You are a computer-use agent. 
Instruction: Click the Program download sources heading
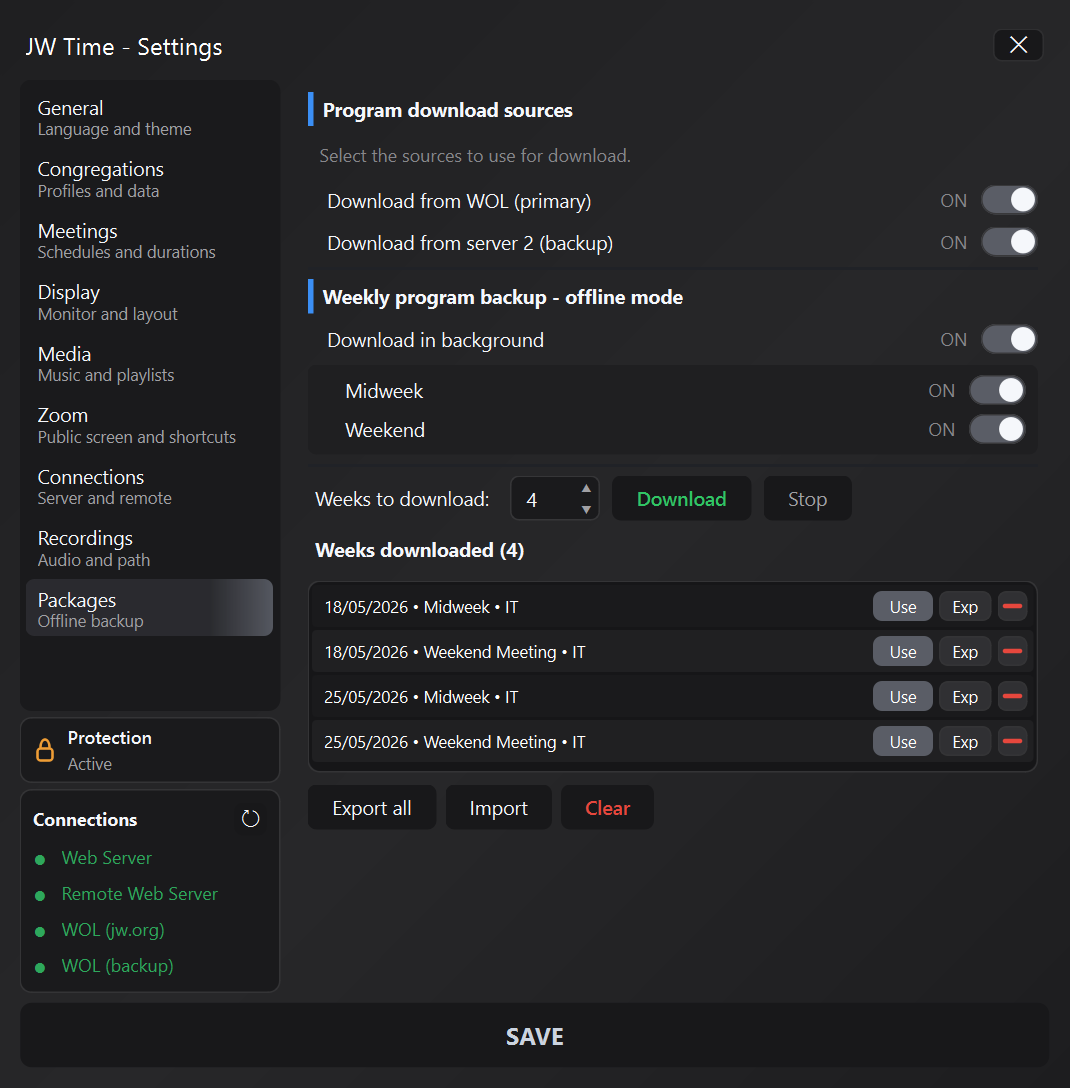coord(448,110)
